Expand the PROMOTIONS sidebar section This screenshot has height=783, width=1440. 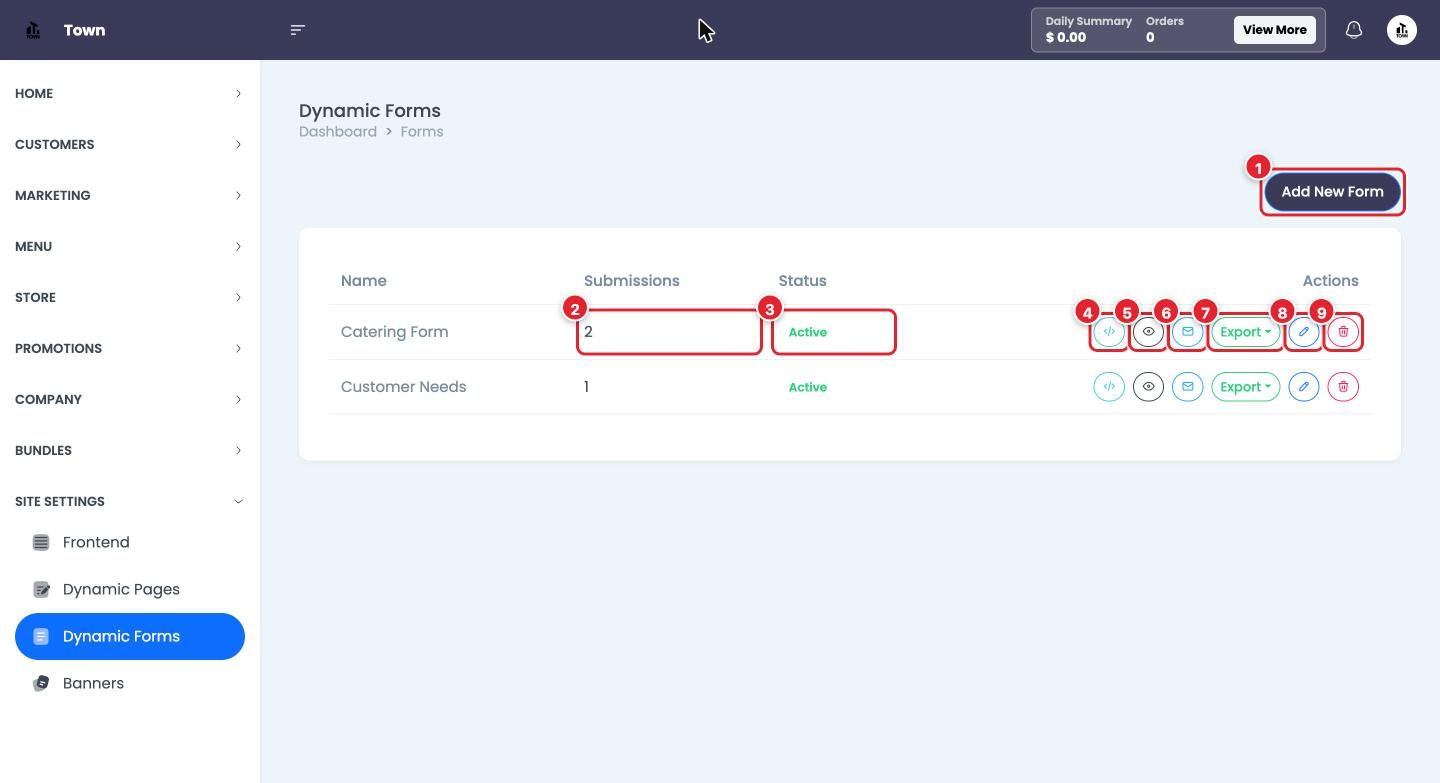point(130,348)
